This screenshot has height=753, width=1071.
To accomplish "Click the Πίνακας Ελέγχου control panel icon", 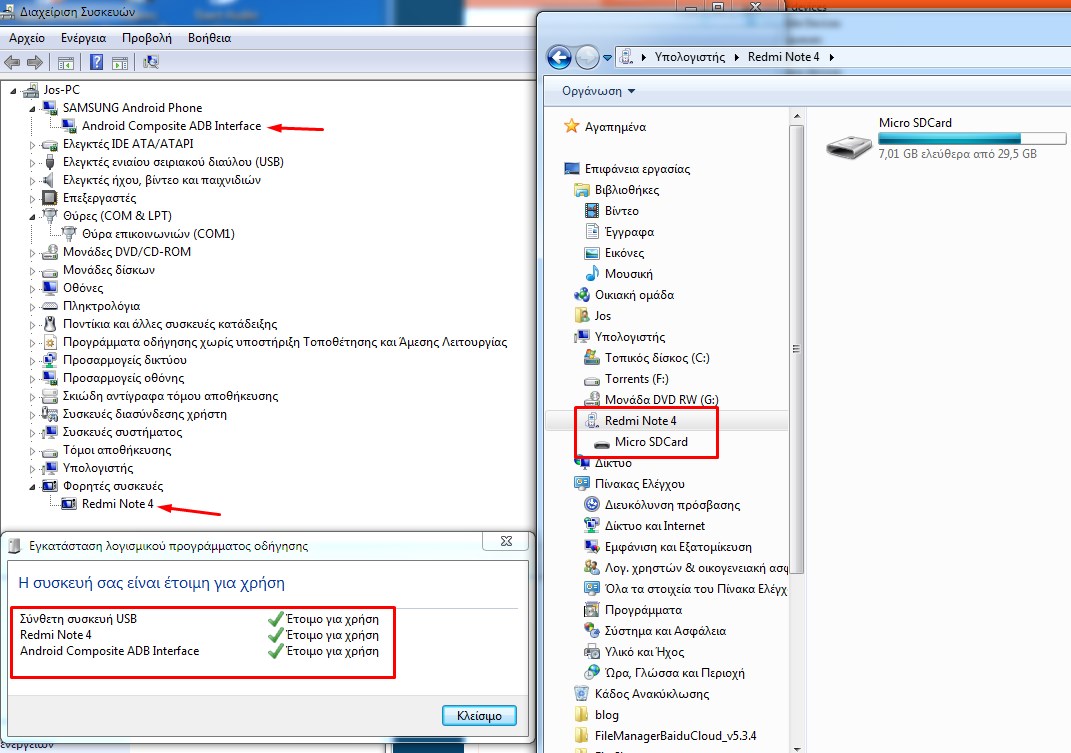I will pyautogui.click(x=582, y=484).
